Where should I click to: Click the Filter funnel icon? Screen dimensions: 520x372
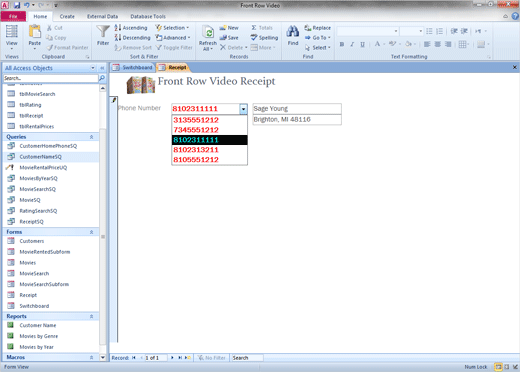(x=103, y=32)
